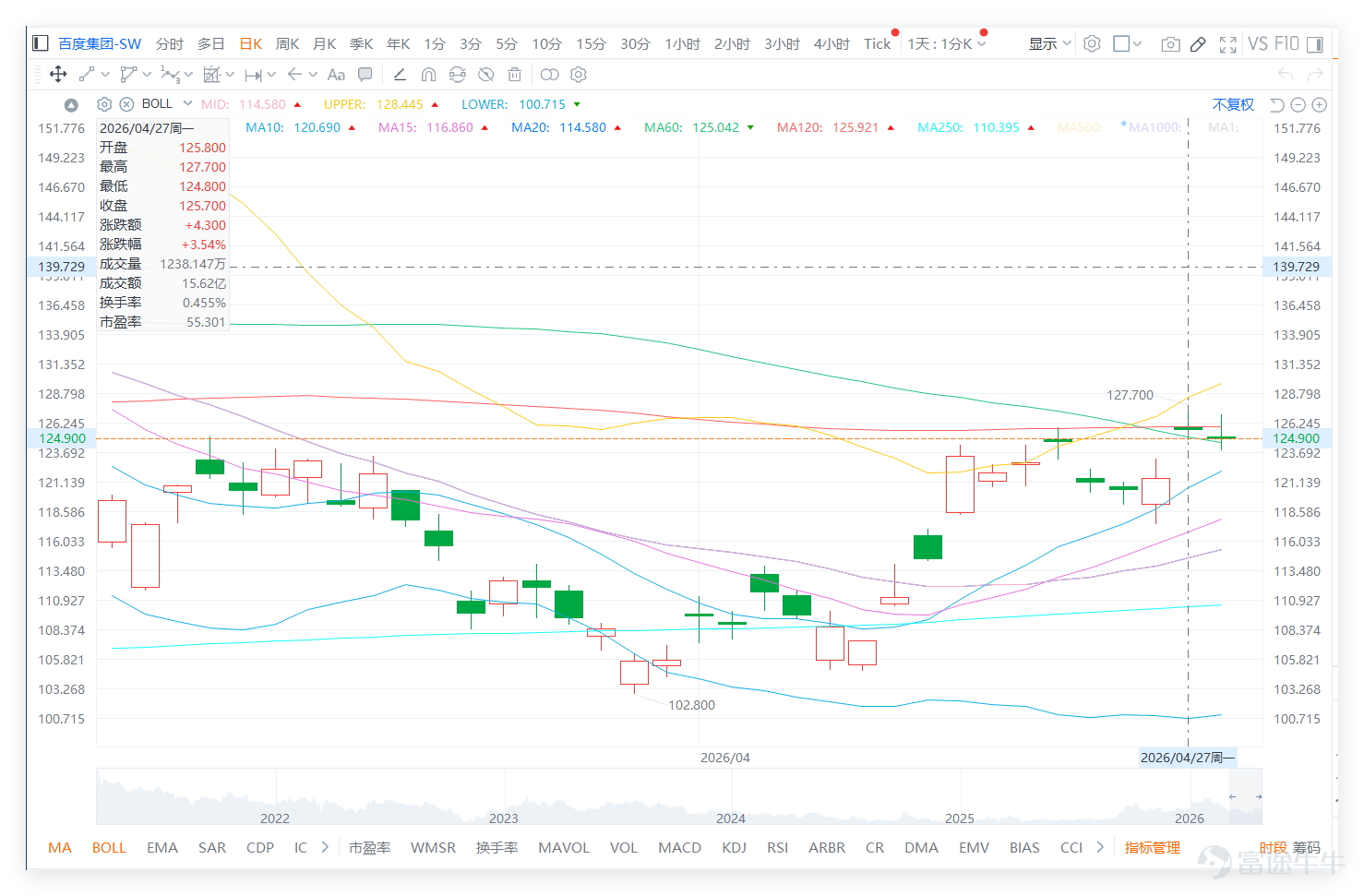Undo the last drawing action
The width and height of the screenshot is (1364, 896).
pos(1286,75)
